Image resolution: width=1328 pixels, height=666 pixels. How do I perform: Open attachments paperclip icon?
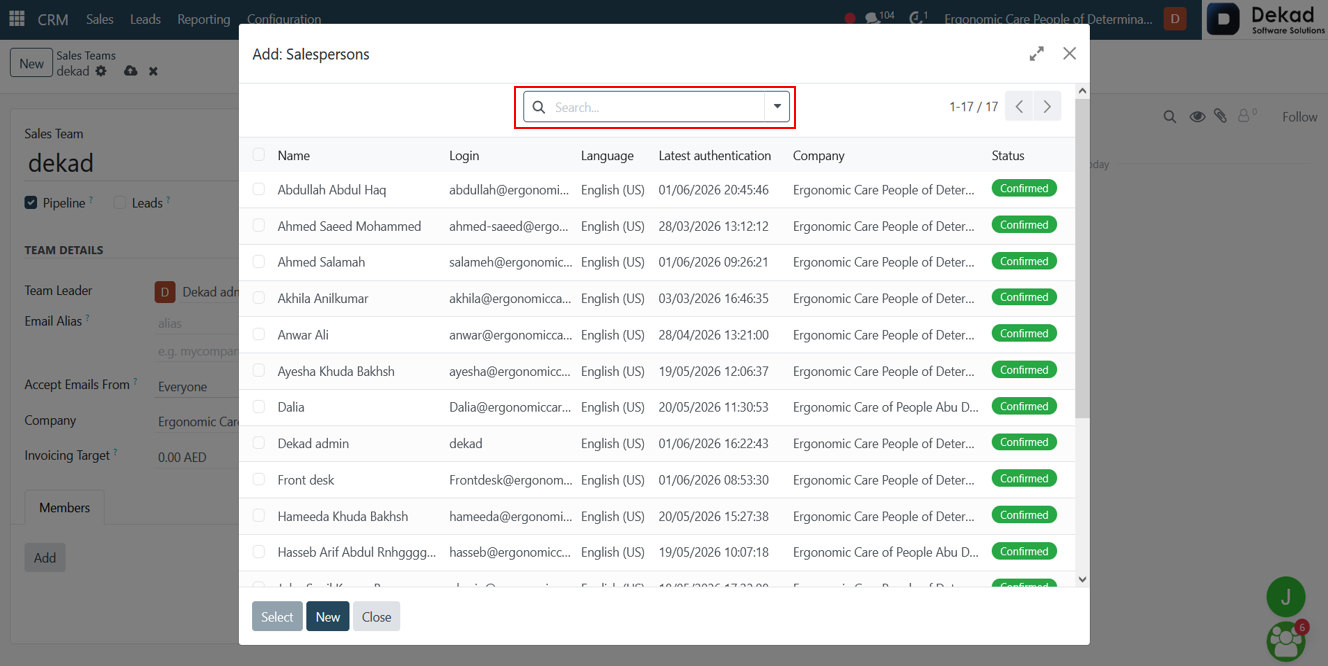pyautogui.click(x=1221, y=117)
